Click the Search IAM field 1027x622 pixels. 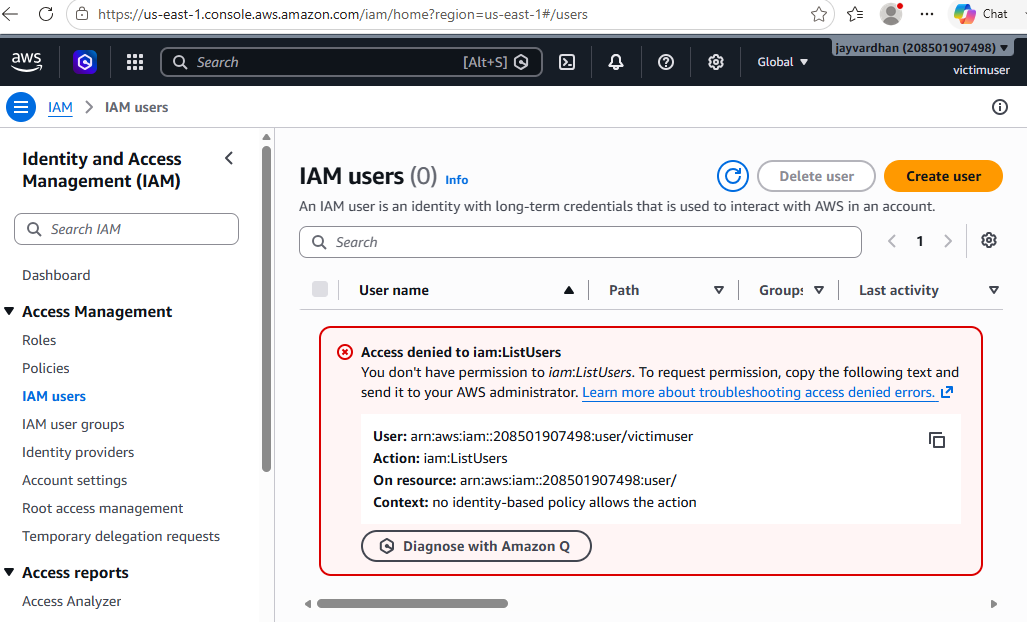[126, 229]
